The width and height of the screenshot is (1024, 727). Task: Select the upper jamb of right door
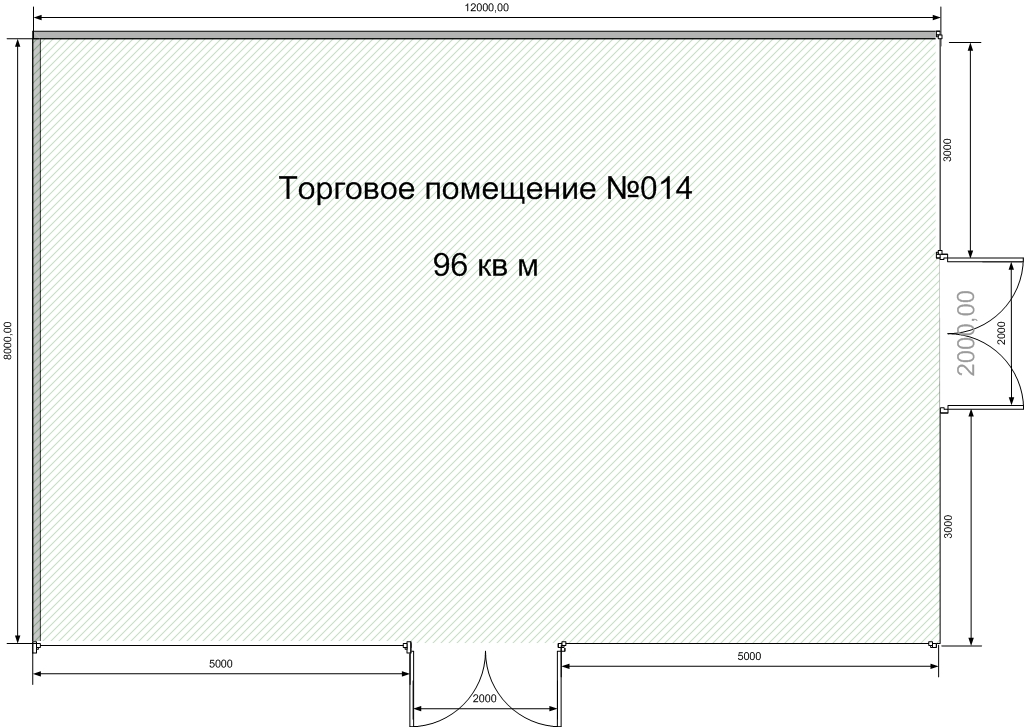940,256
